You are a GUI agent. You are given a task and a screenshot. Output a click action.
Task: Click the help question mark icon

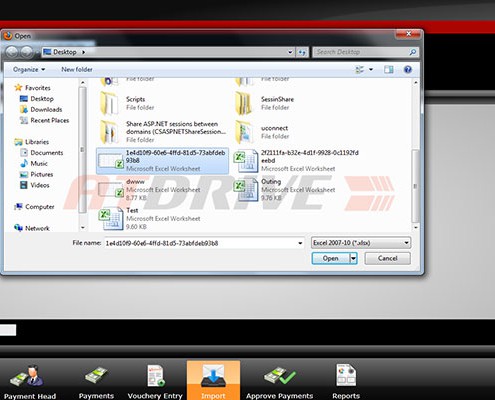[407, 69]
